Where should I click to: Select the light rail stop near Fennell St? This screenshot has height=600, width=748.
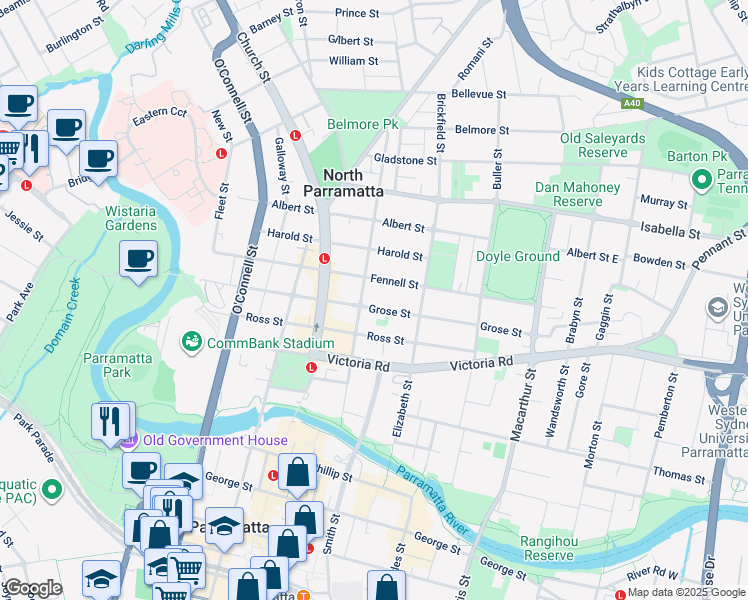coord(324,259)
